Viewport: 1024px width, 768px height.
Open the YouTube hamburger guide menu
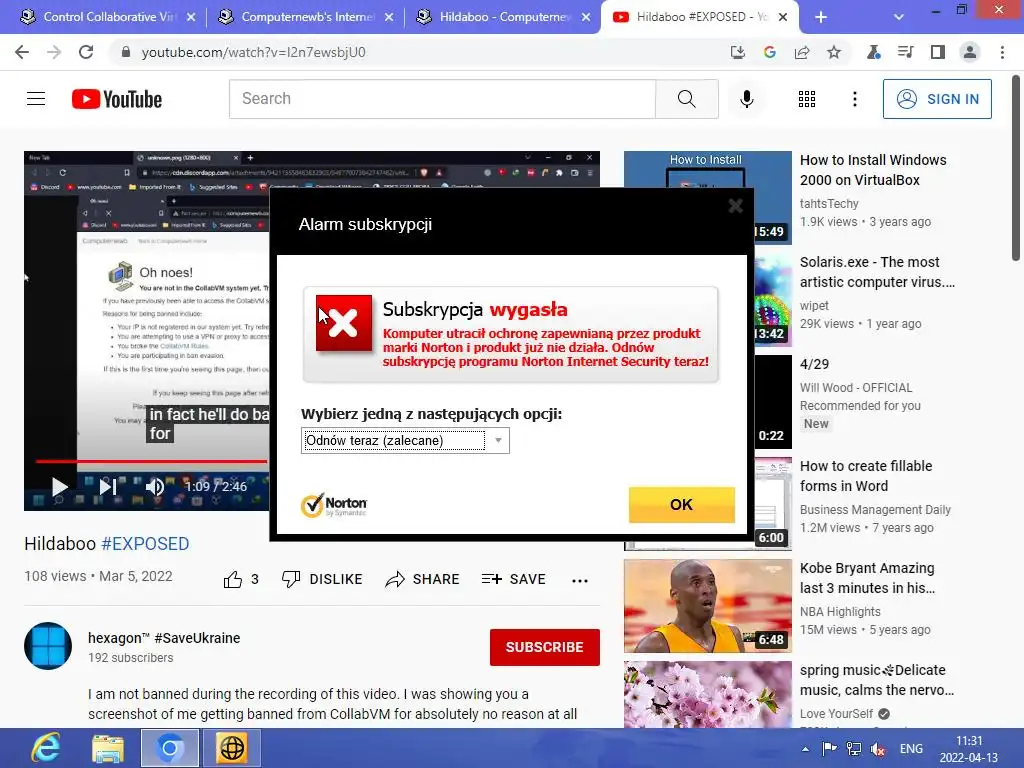pyautogui.click(x=36, y=99)
